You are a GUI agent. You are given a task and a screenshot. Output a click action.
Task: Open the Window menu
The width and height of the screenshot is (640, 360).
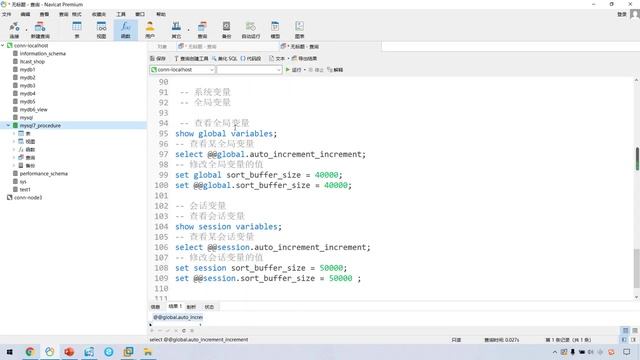[140, 14]
